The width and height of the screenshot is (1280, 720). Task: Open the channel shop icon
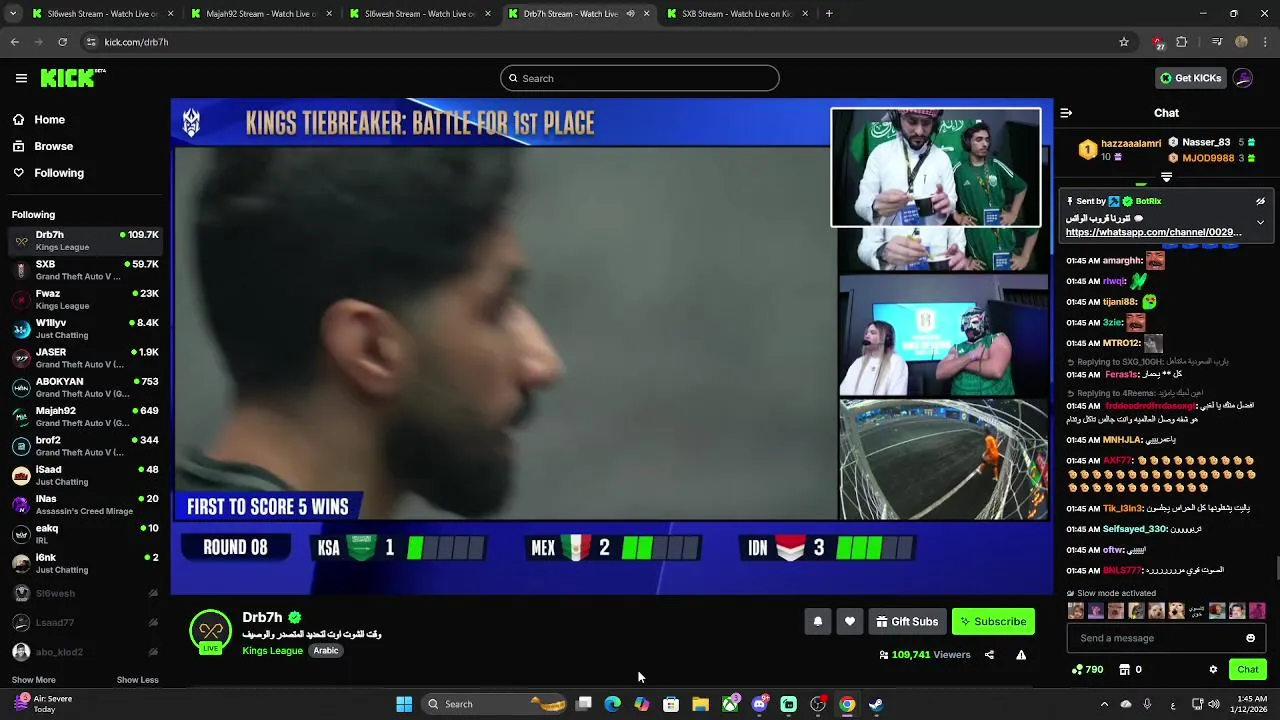(x=1124, y=669)
